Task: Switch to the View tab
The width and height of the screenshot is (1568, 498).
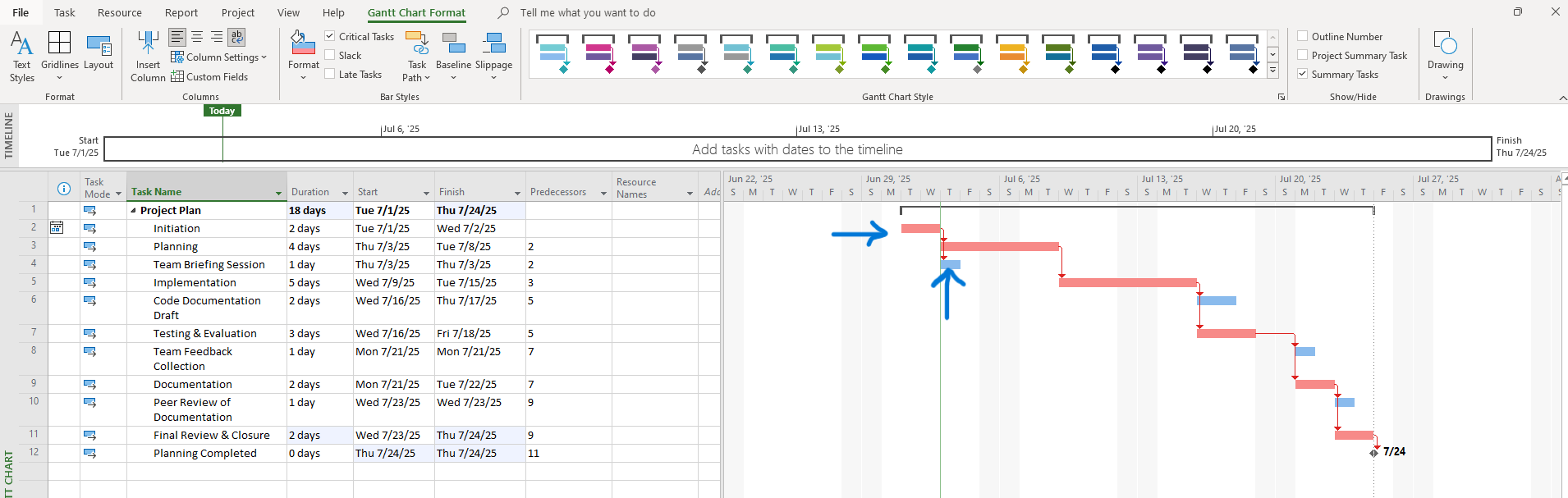Action: (288, 12)
